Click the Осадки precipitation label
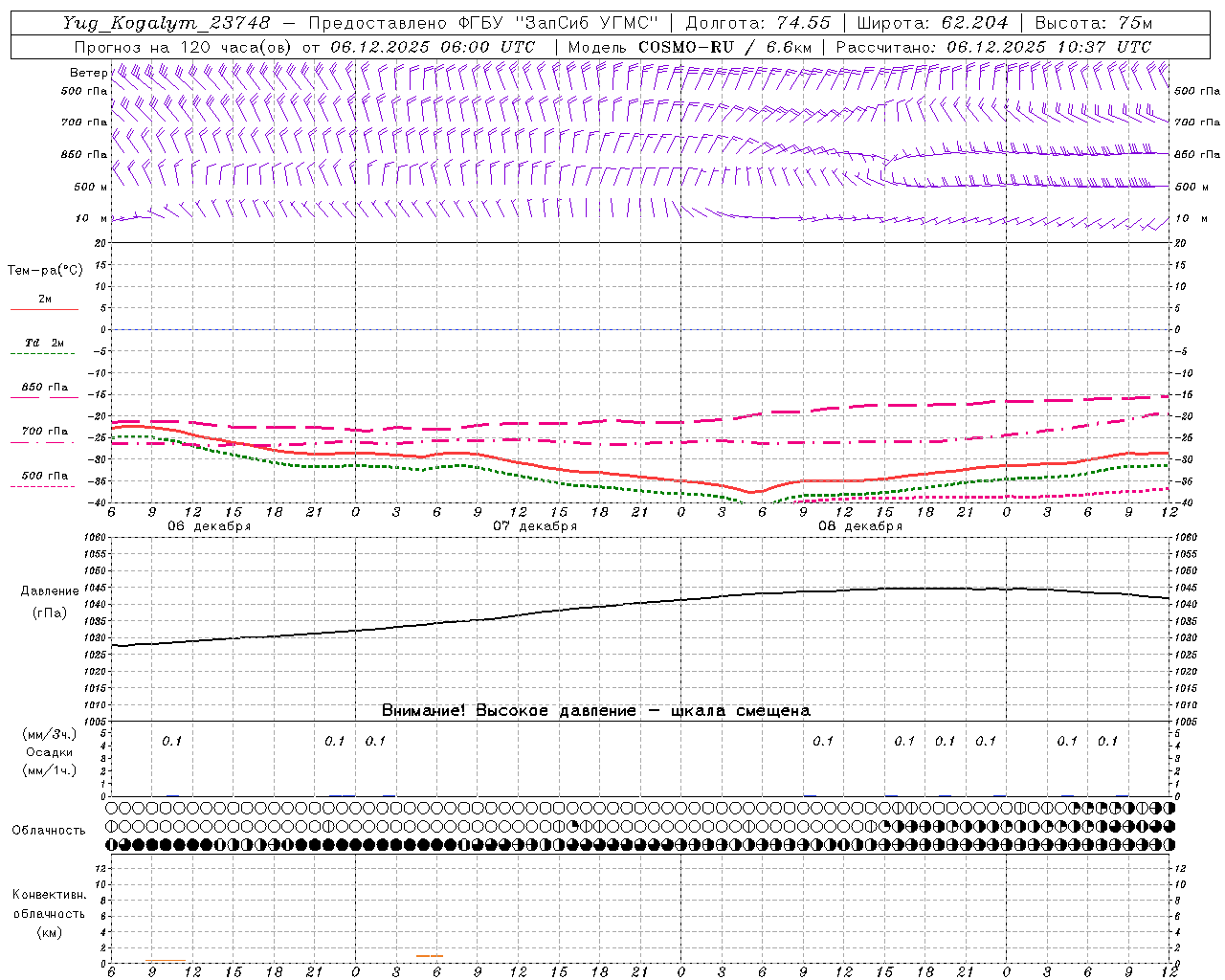 tap(50, 752)
